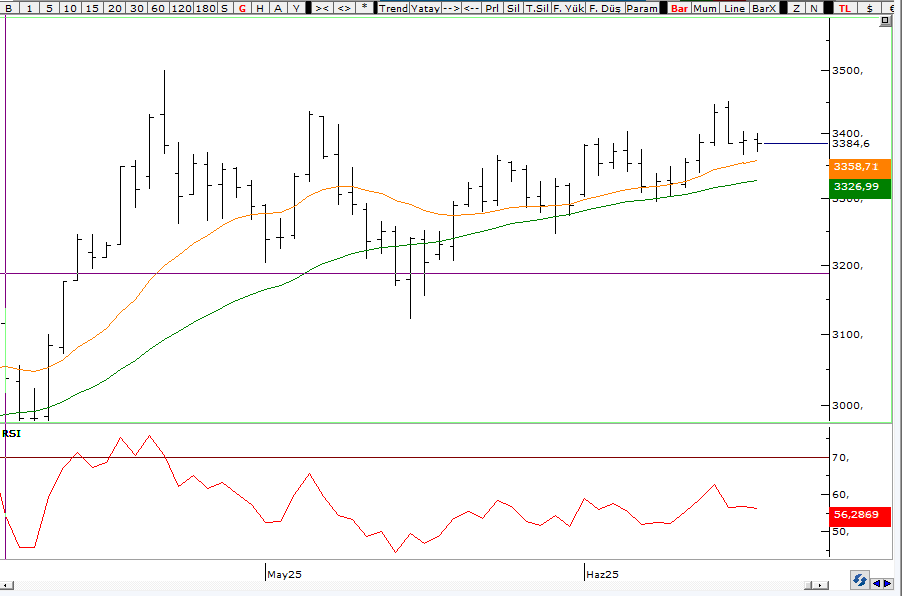This screenshot has height=596, width=902.
Task: Click the blue refresh arrows icon
Action: point(859,580)
